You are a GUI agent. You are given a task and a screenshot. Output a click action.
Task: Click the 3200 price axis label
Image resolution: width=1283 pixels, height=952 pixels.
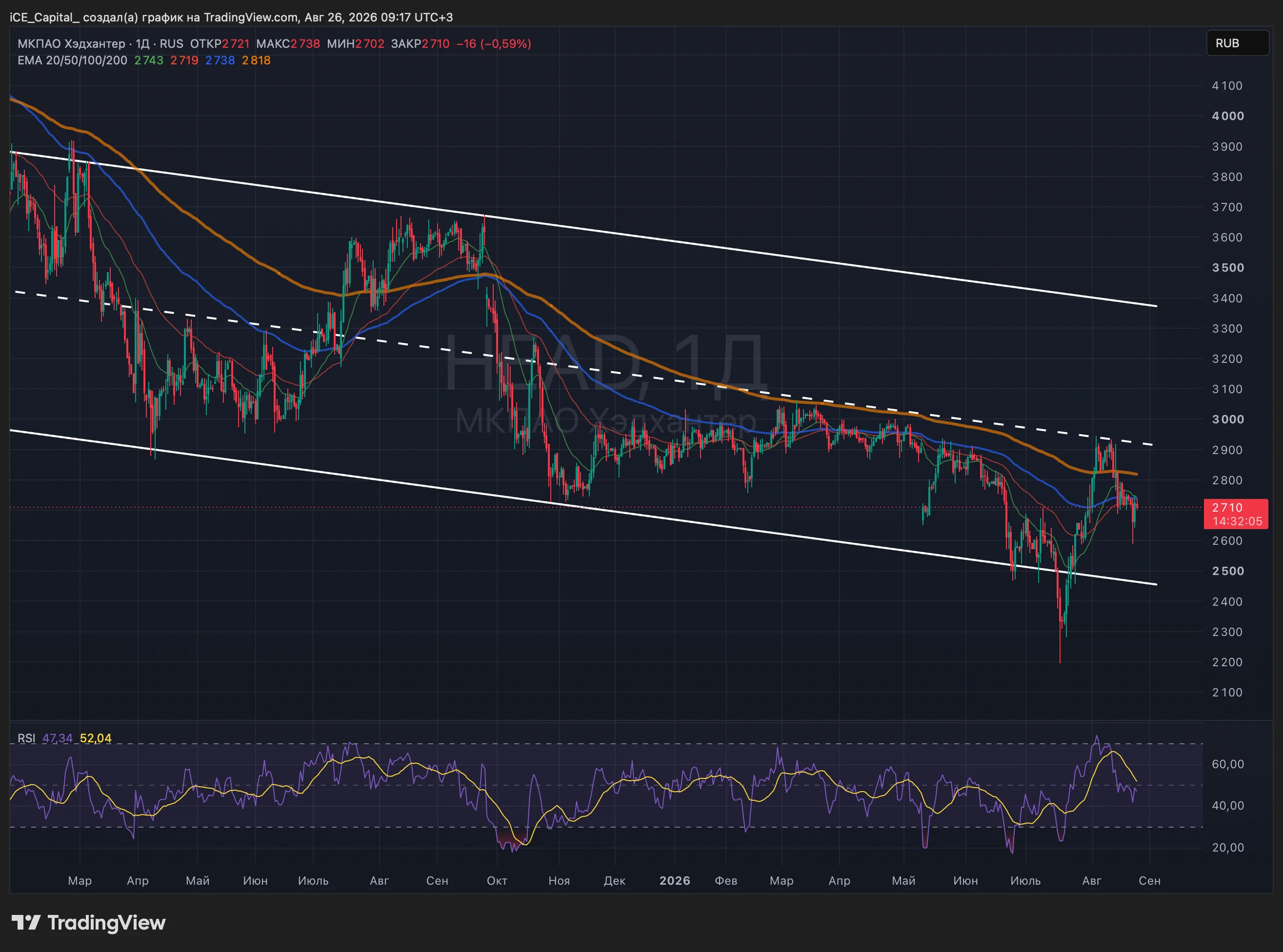[x=1227, y=359]
